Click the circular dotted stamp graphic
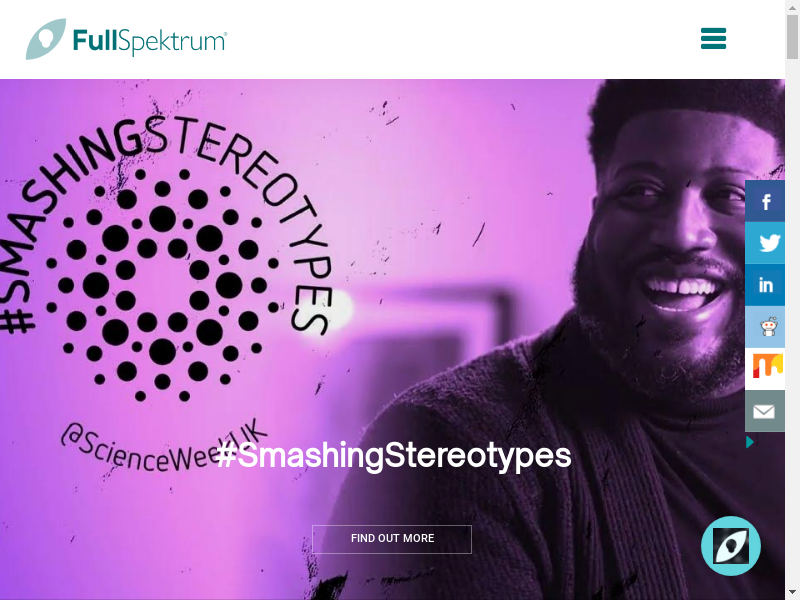This screenshot has width=800, height=600. (162, 285)
